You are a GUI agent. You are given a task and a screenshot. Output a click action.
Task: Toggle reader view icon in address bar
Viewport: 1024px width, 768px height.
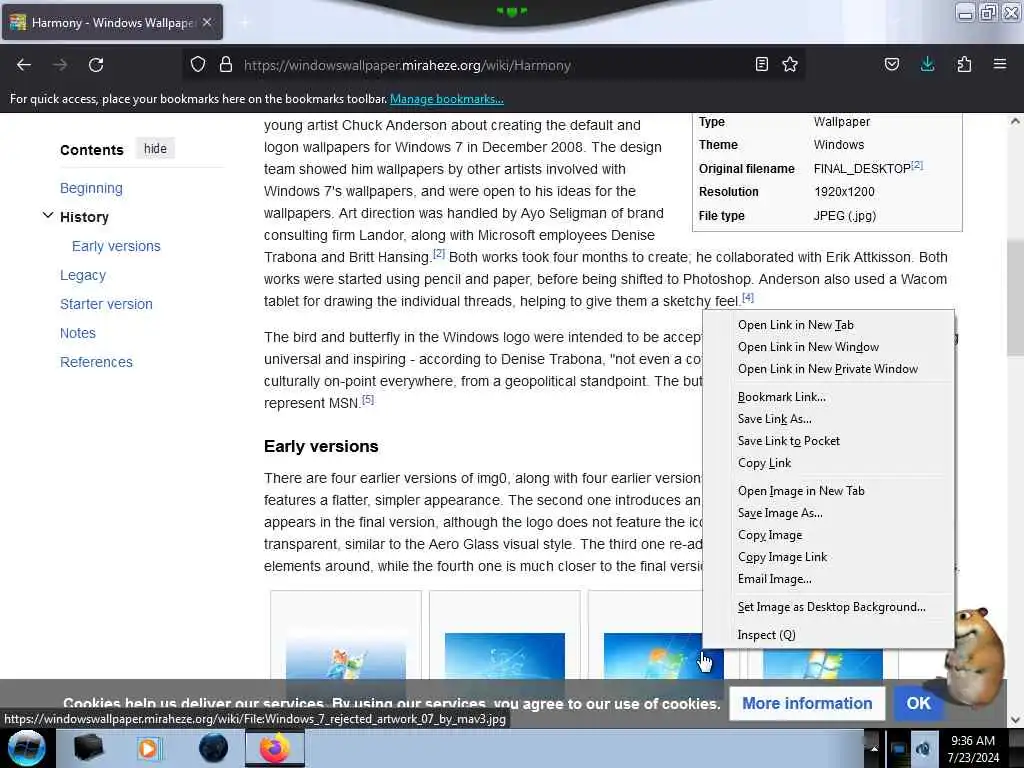click(x=761, y=65)
